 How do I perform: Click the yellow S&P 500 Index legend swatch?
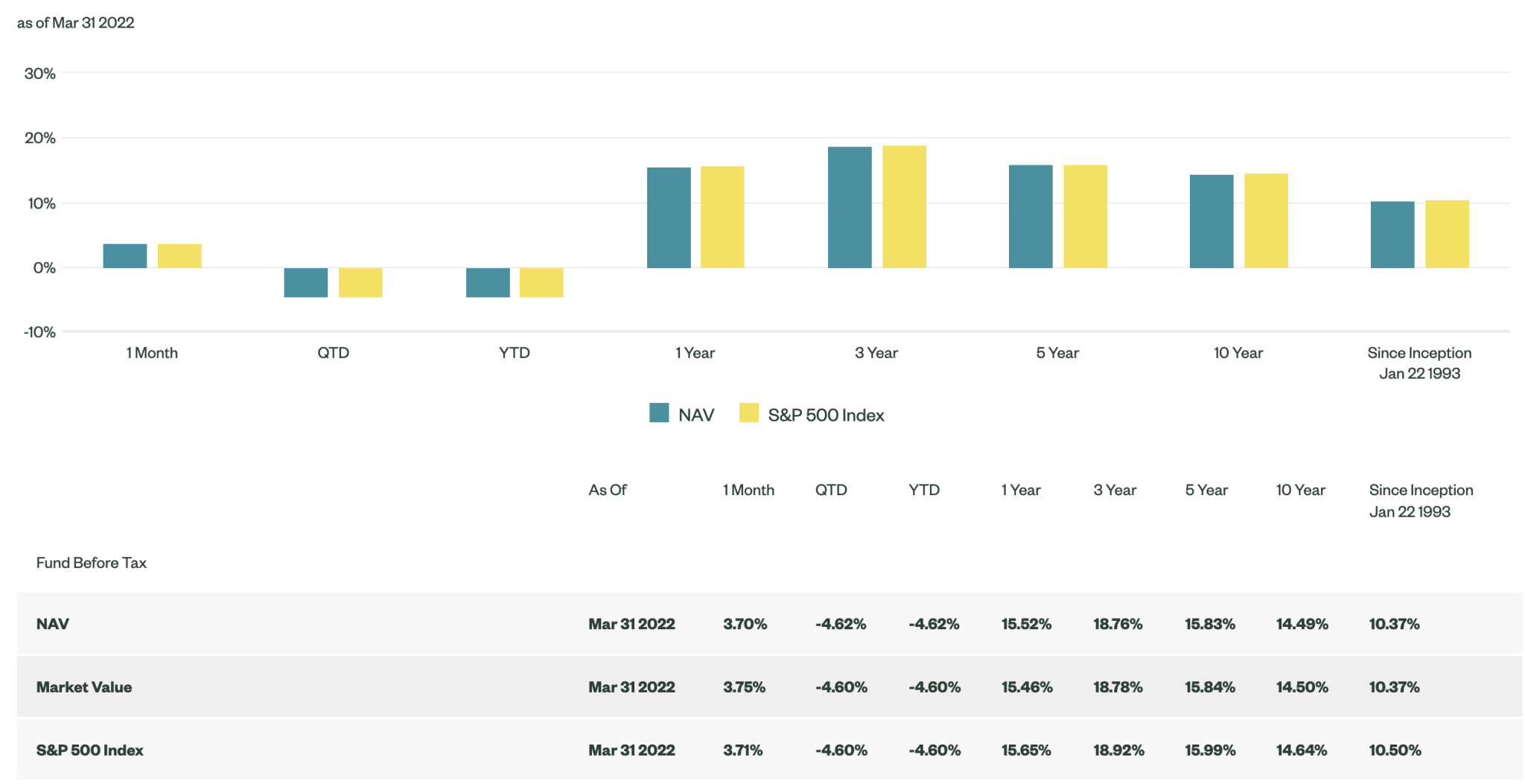click(x=749, y=412)
